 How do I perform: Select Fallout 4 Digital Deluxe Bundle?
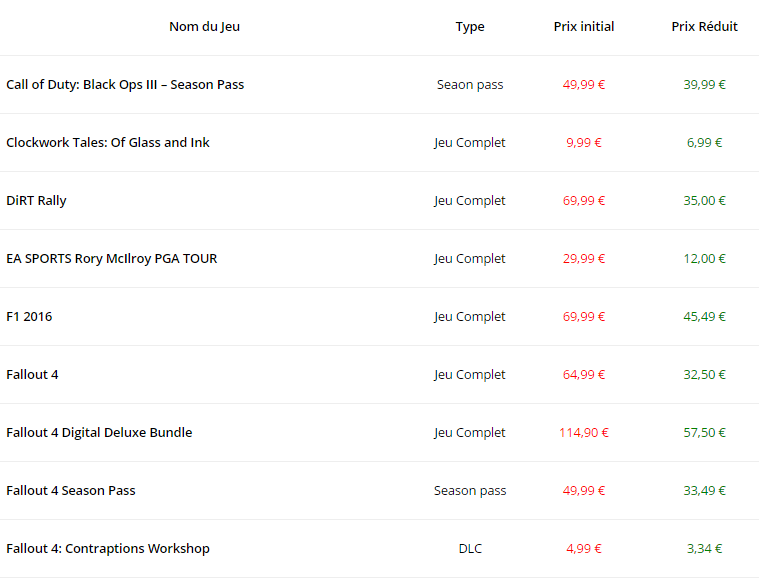click(x=99, y=433)
